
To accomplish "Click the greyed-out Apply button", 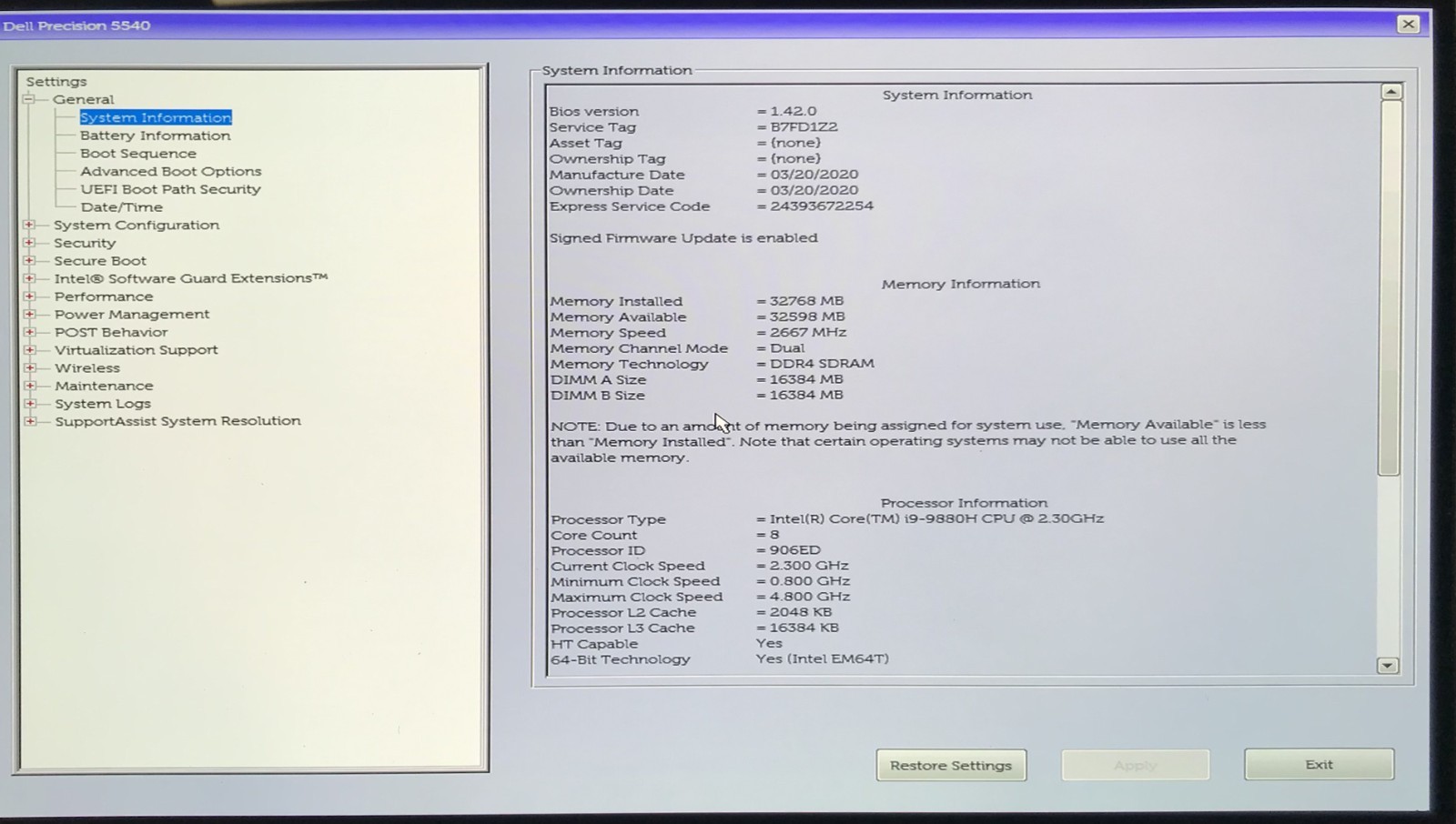I will coord(1136,765).
